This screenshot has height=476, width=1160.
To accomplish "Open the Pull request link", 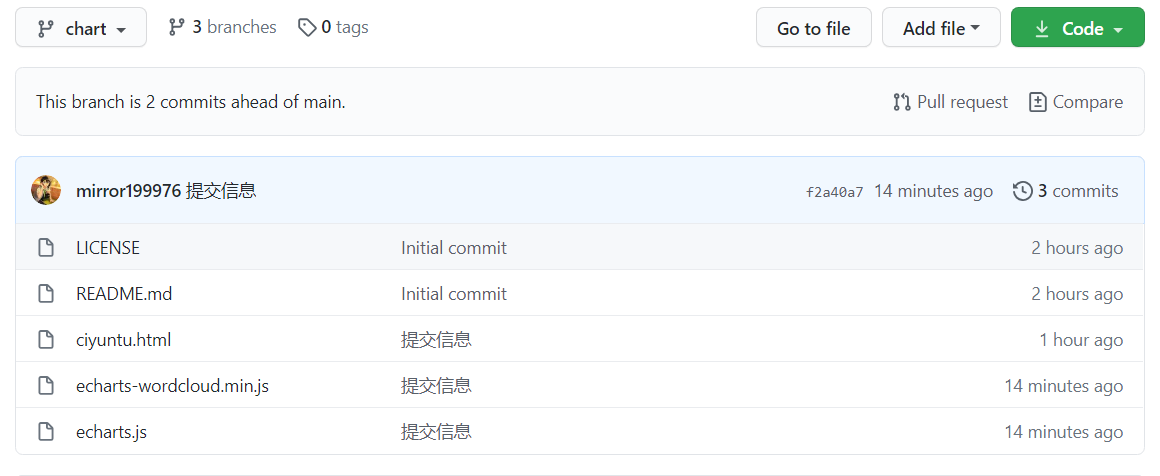I will [x=951, y=102].
